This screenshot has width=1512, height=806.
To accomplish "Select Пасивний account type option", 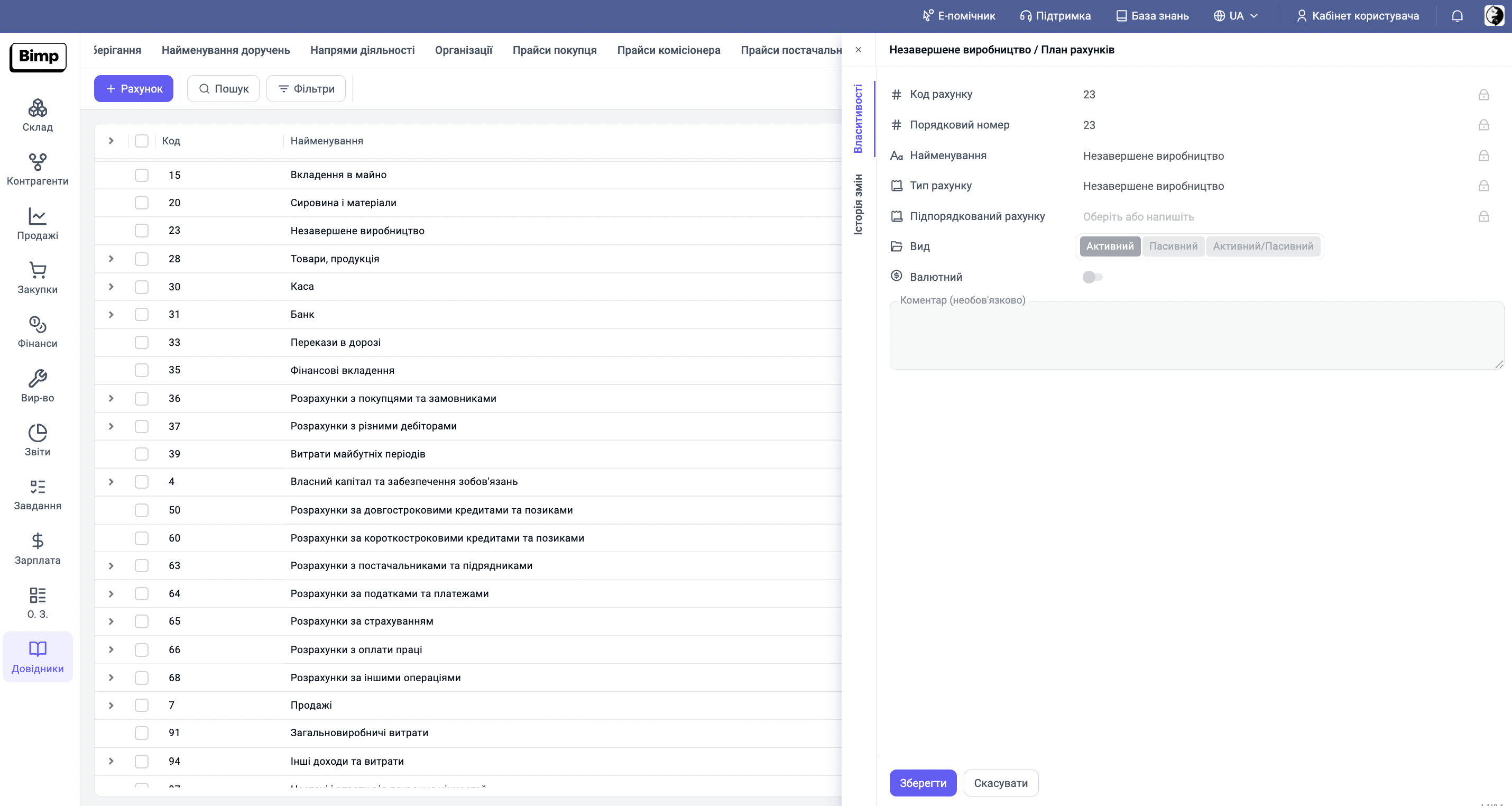I will [1173, 246].
